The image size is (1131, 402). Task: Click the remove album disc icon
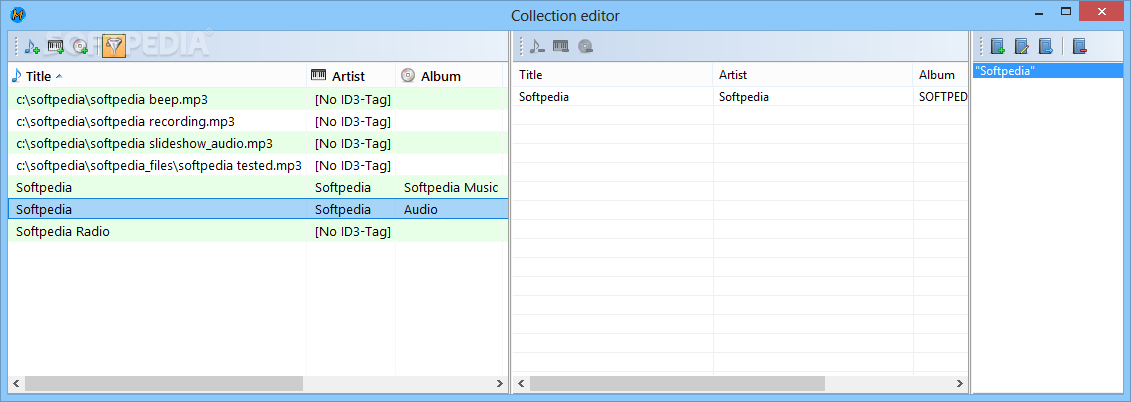click(585, 47)
